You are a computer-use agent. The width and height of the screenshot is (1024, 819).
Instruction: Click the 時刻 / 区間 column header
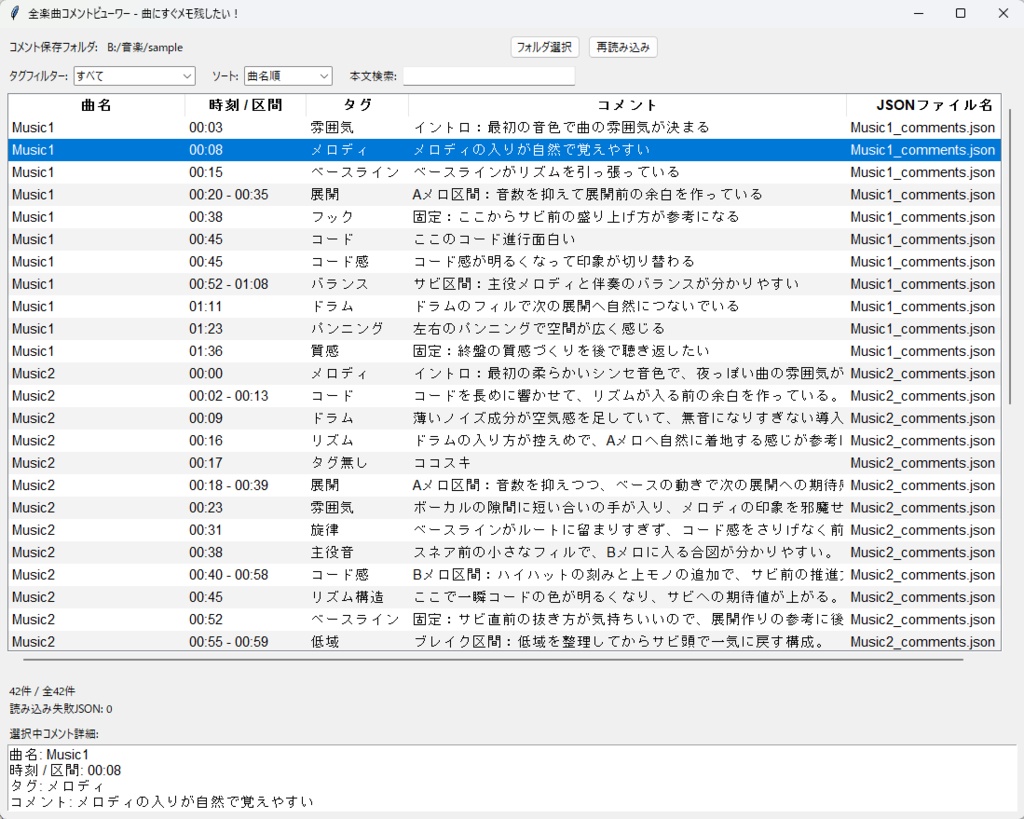click(246, 105)
